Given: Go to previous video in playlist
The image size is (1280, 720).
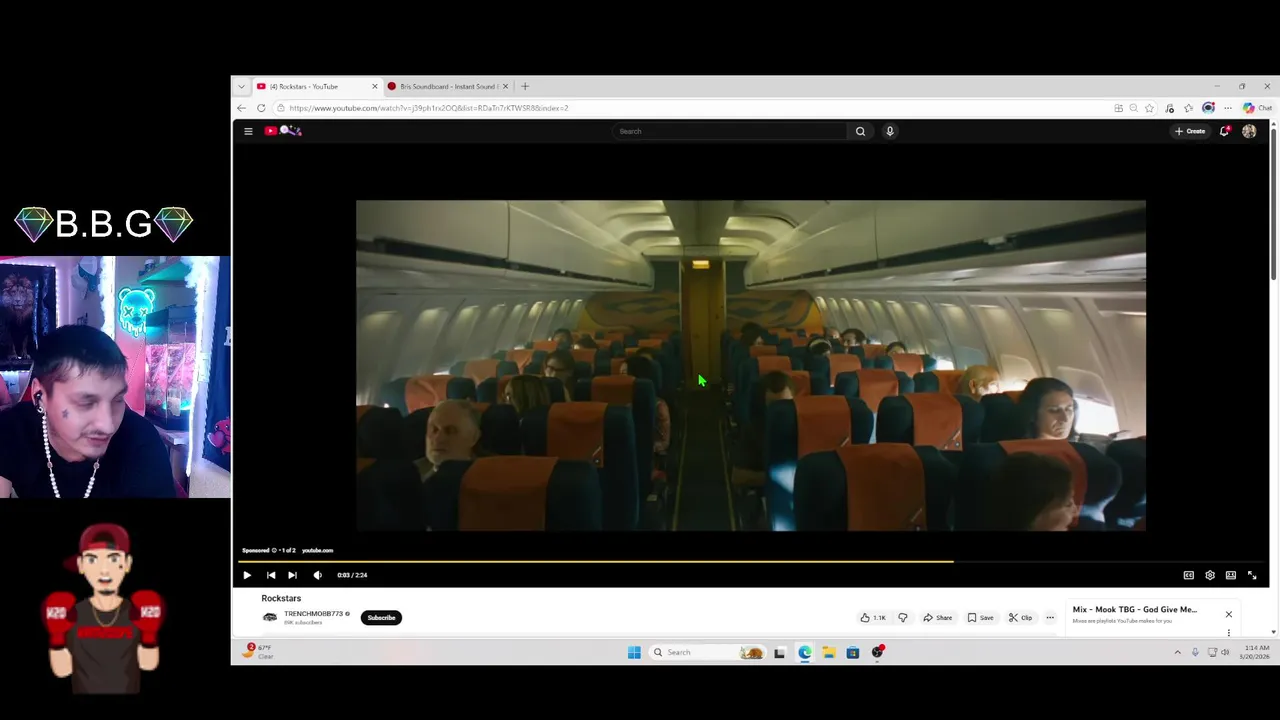Looking at the screenshot, I should (x=271, y=575).
